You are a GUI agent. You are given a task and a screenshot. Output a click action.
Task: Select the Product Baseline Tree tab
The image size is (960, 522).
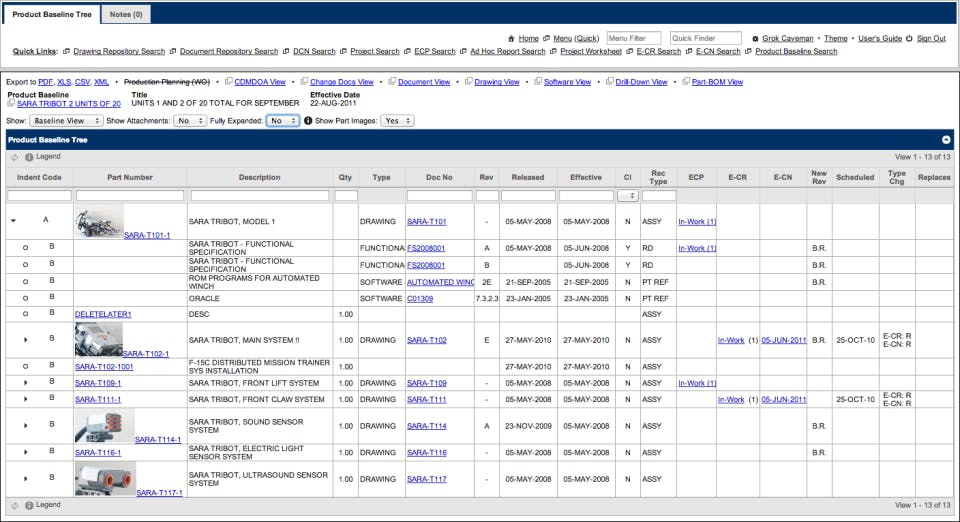coord(52,14)
